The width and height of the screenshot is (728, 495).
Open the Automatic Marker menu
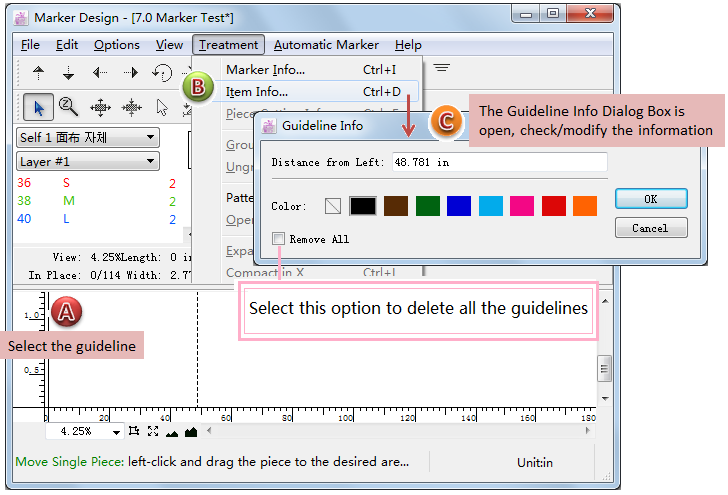click(x=326, y=45)
